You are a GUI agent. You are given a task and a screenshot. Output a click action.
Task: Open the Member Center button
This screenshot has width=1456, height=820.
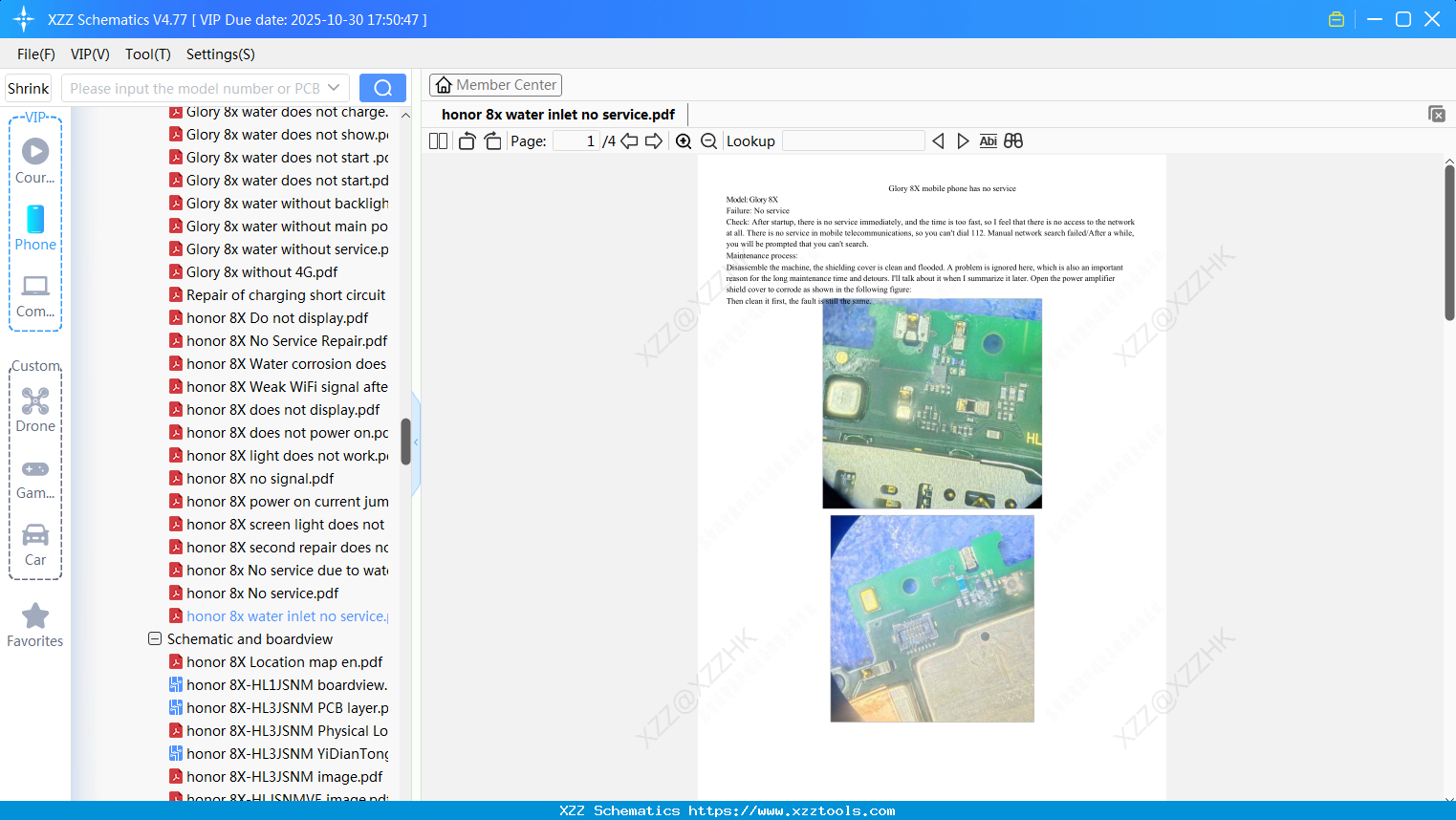[x=495, y=85]
